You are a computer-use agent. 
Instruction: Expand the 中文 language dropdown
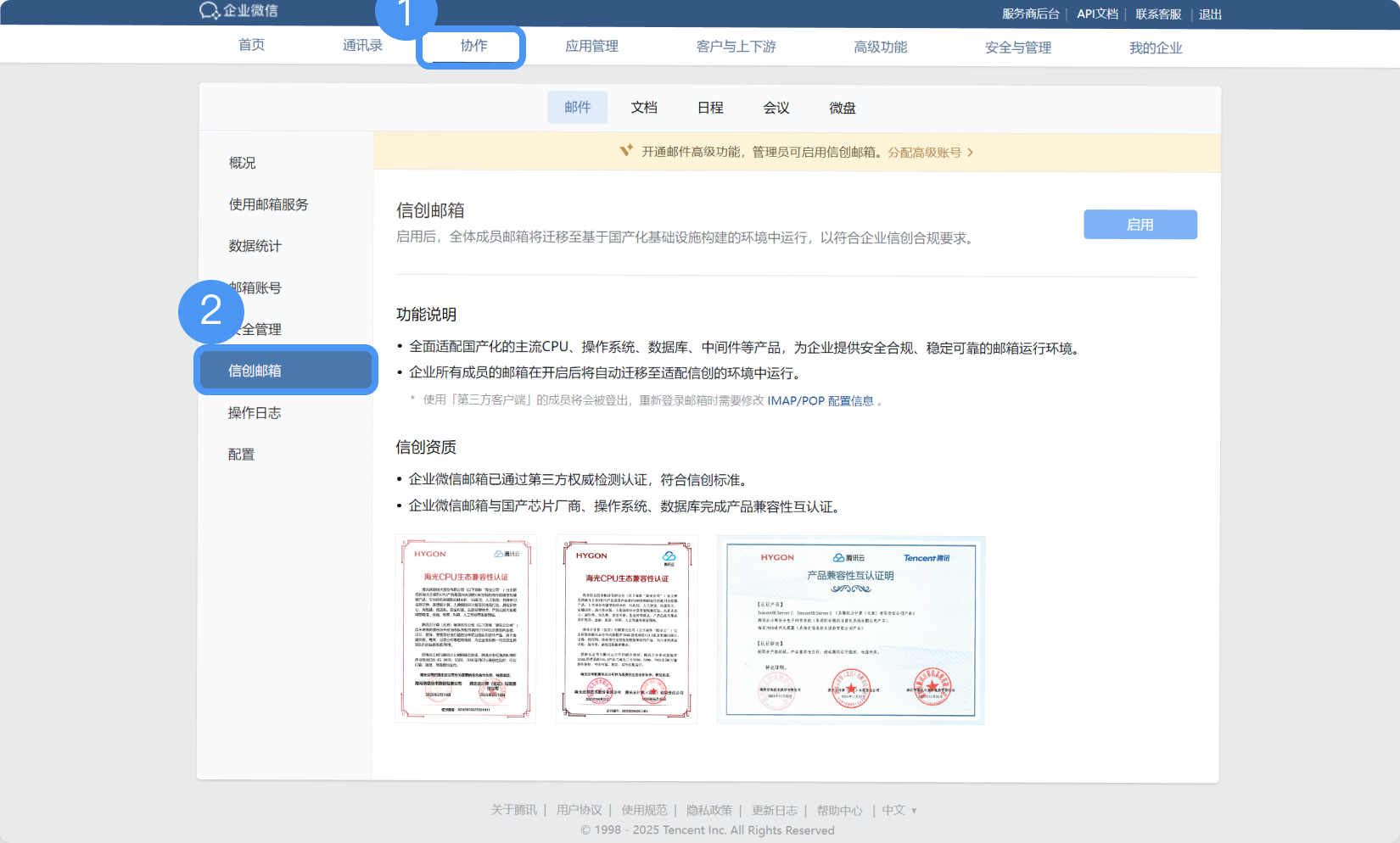coord(899,810)
